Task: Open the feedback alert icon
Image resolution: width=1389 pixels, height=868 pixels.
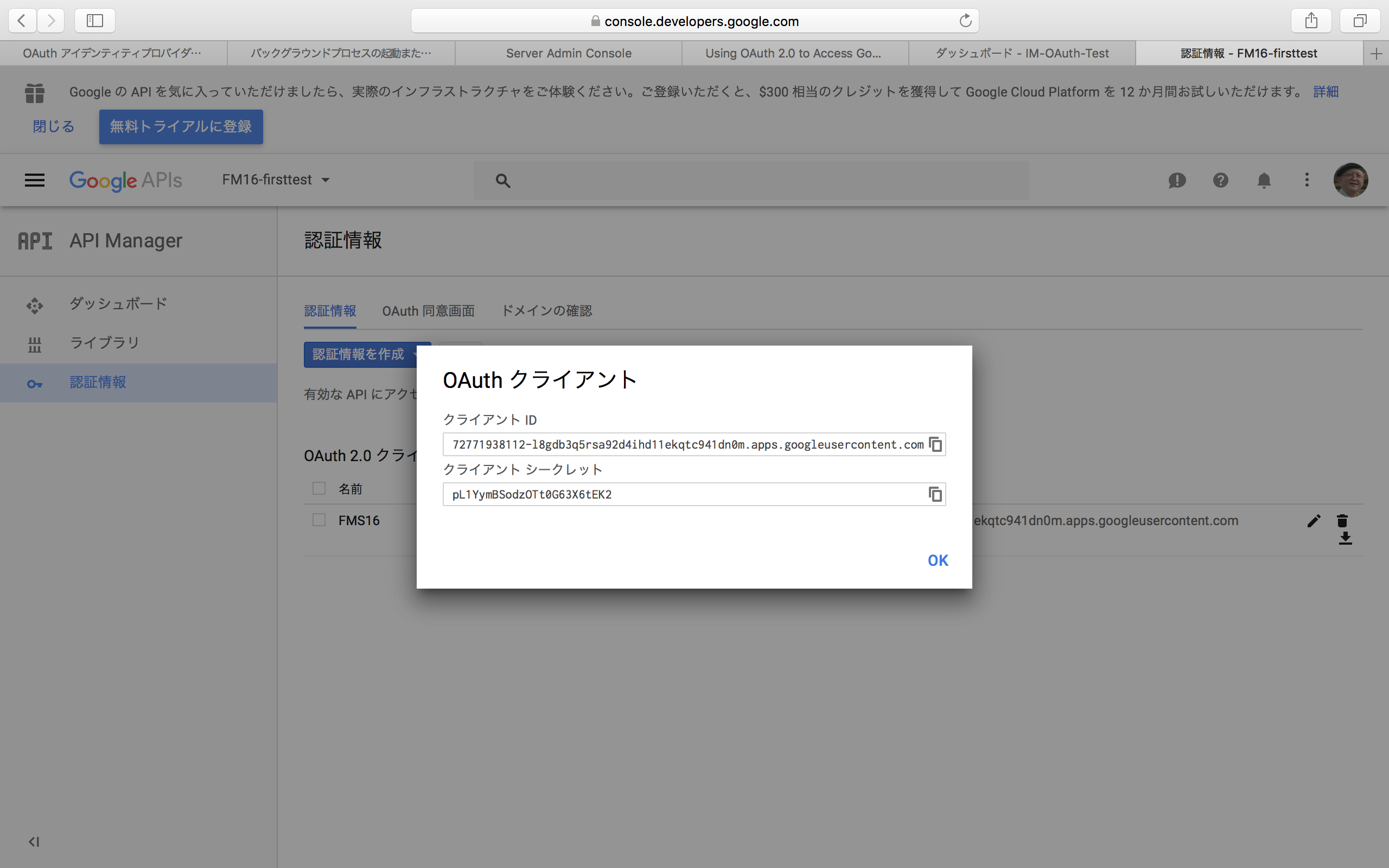Action: [x=1177, y=180]
